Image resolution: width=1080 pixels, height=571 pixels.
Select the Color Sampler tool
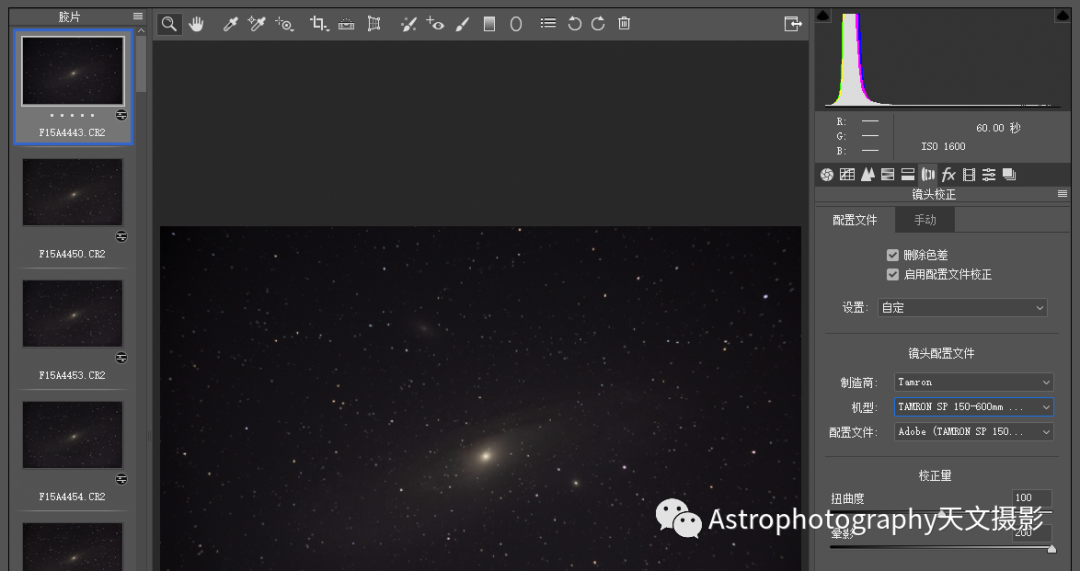(x=257, y=24)
